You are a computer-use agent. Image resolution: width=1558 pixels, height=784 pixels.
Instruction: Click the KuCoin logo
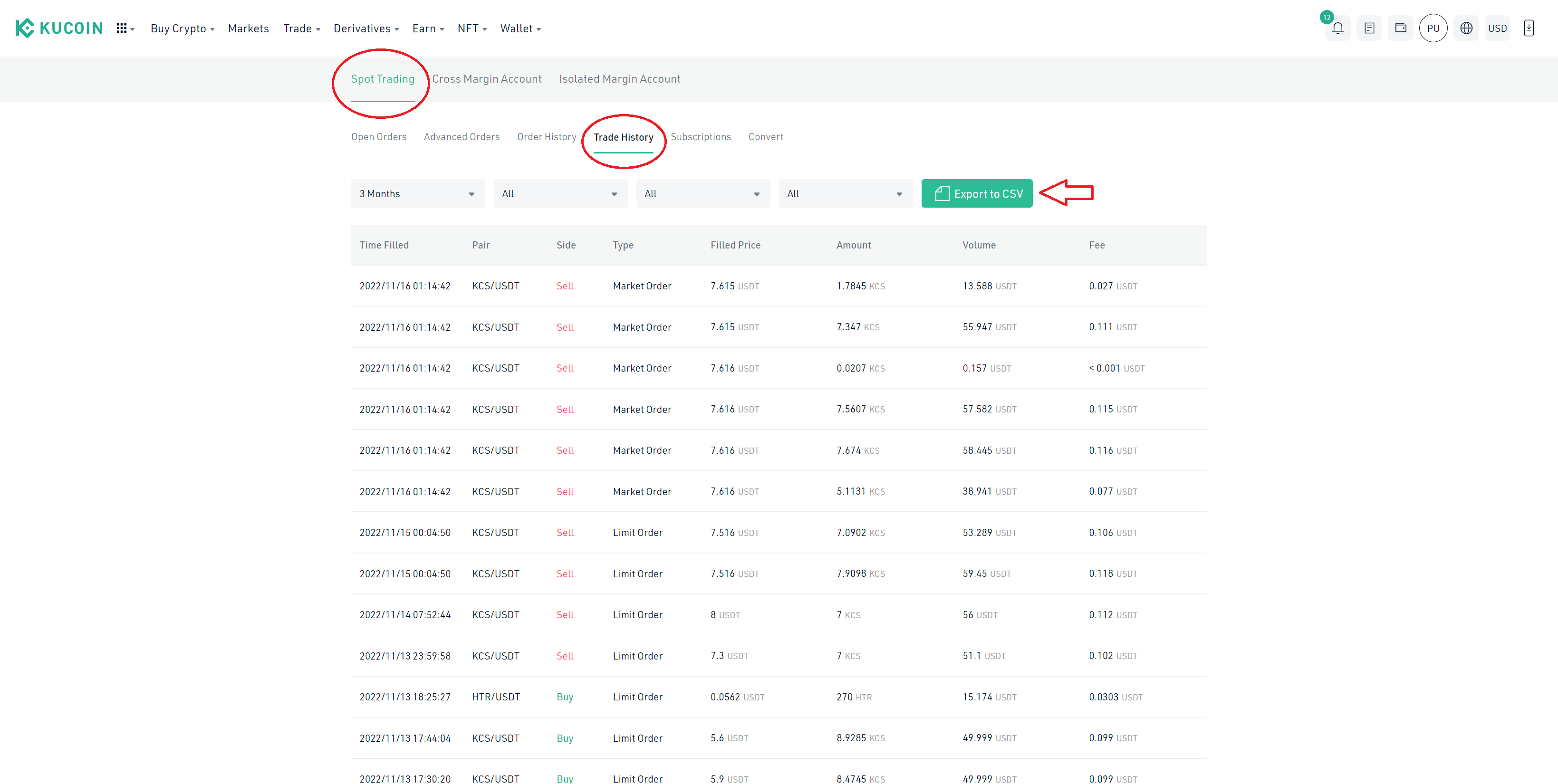pyautogui.click(x=58, y=29)
